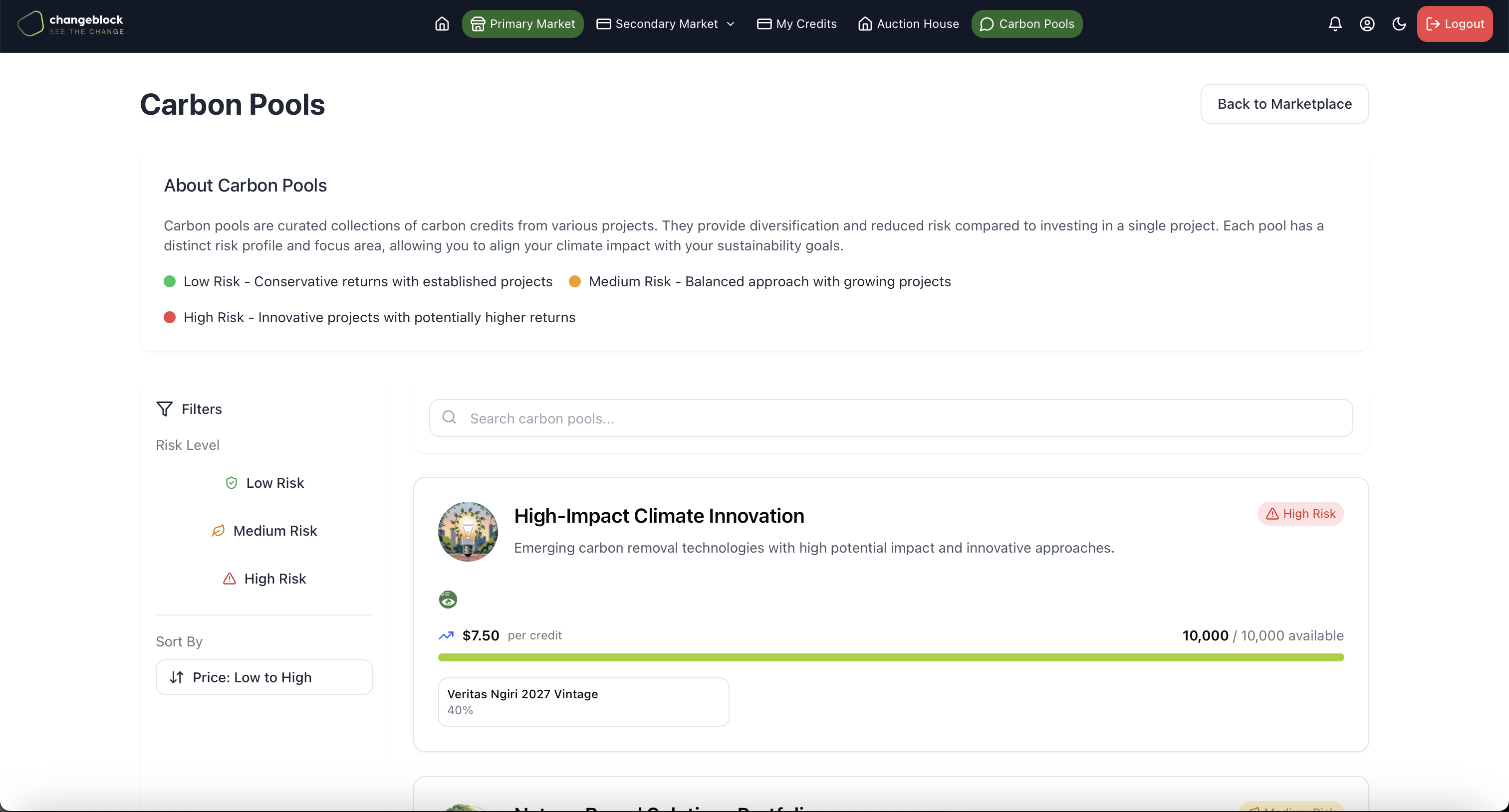
Task: Open the Auction House page
Action: click(x=908, y=24)
